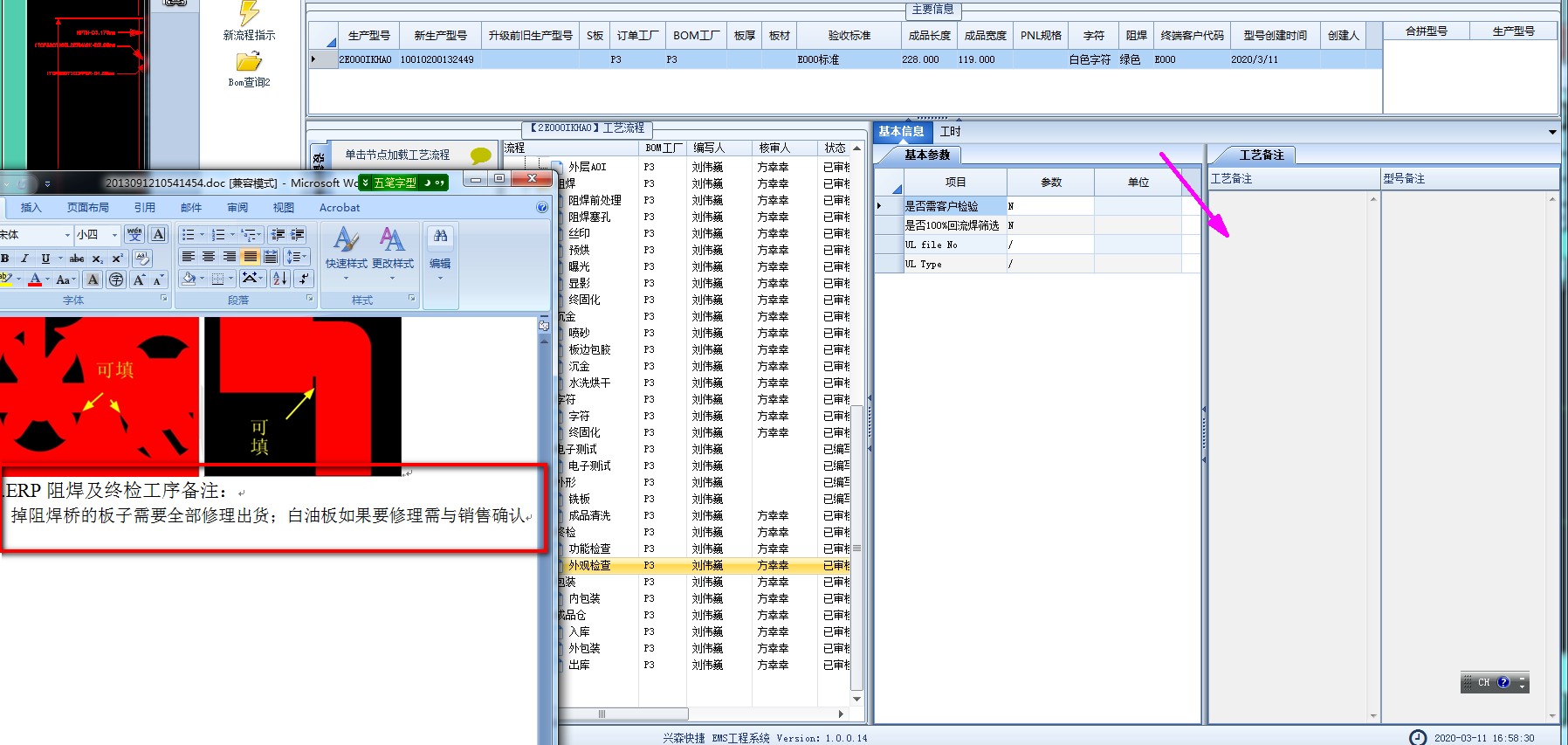Click the font color A icon
The image size is (1568, 745).
(35, 279)
